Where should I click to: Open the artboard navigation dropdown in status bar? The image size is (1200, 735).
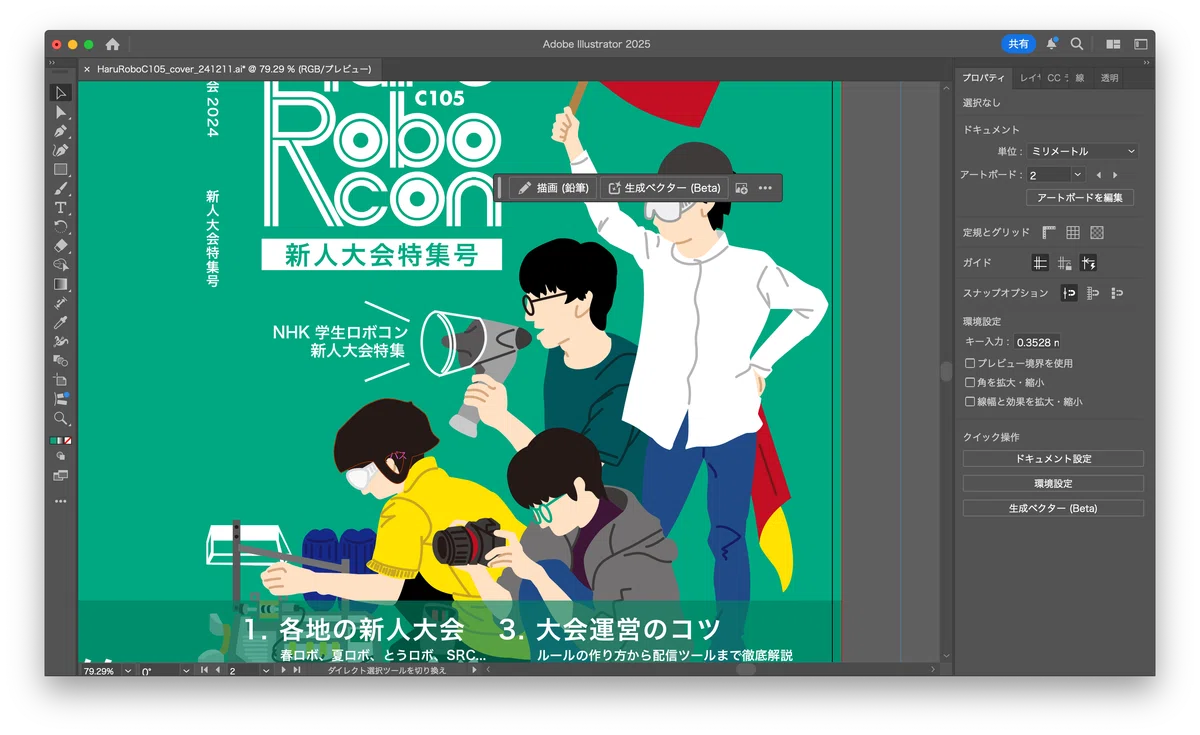click(266, 671)
